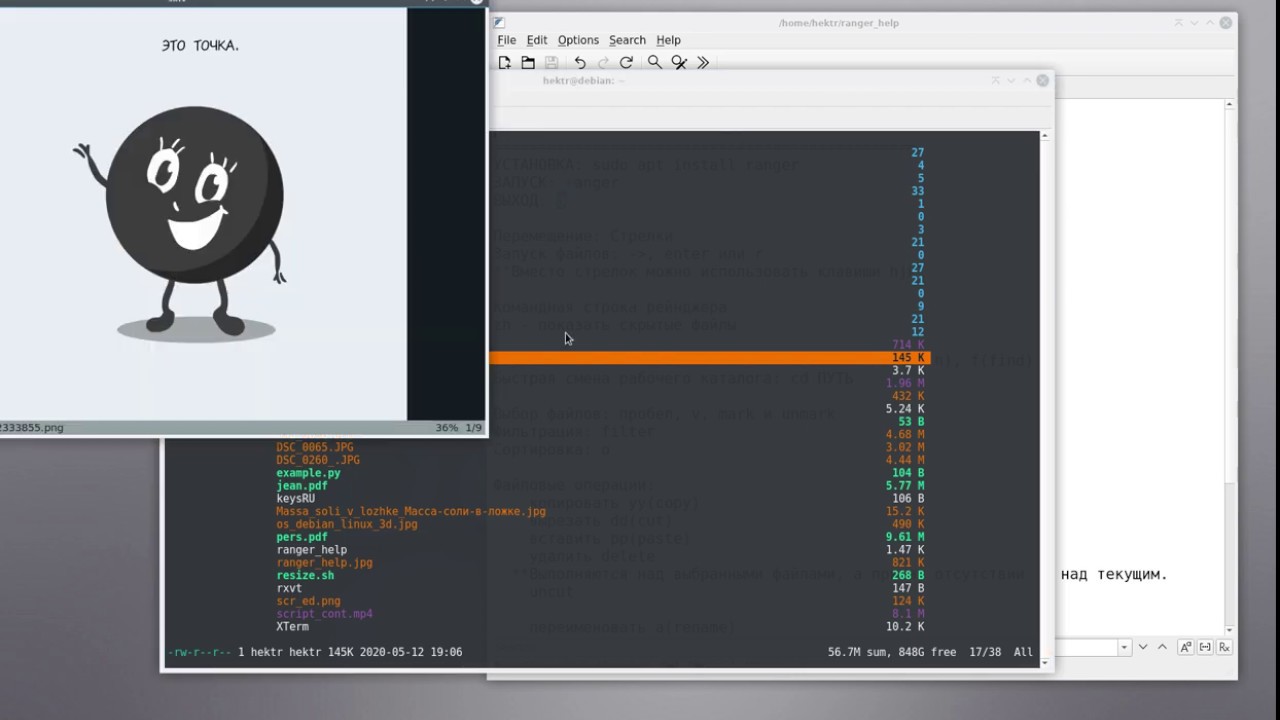
Task: Expand toolbar overflow double-chevron
Action: [703, 62]
